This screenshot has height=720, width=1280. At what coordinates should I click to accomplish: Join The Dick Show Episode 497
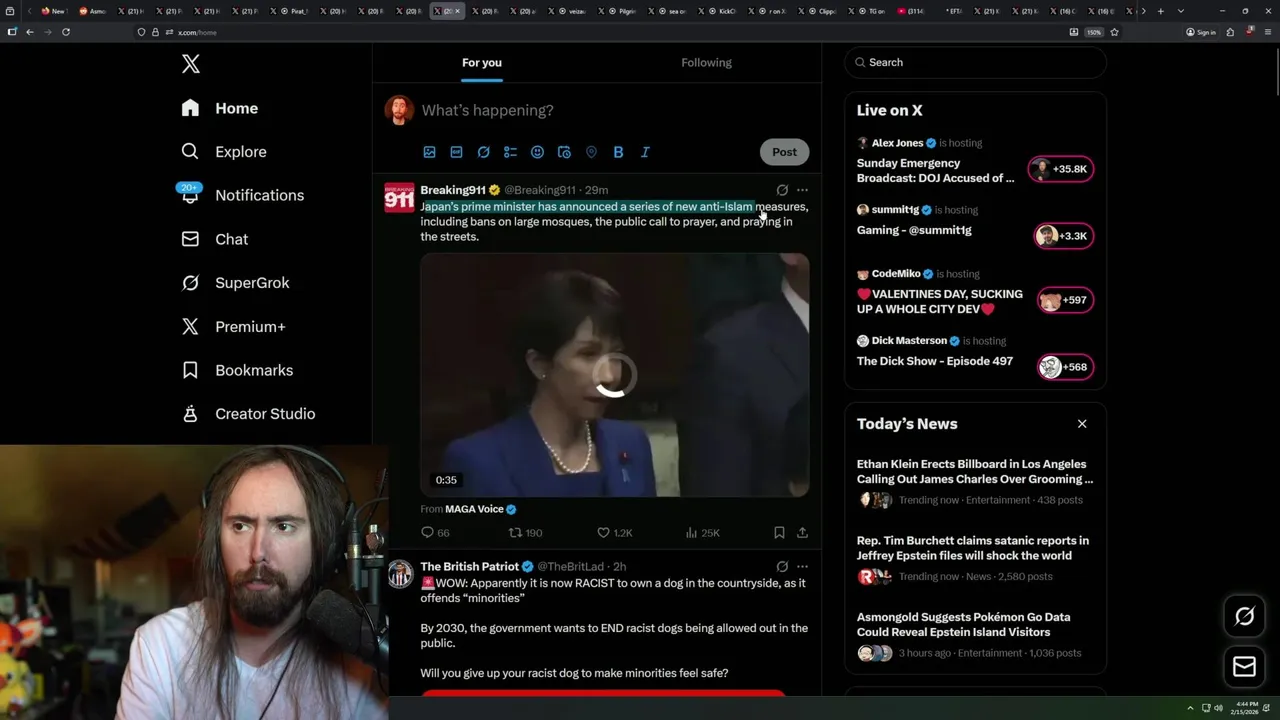(935, 361)
